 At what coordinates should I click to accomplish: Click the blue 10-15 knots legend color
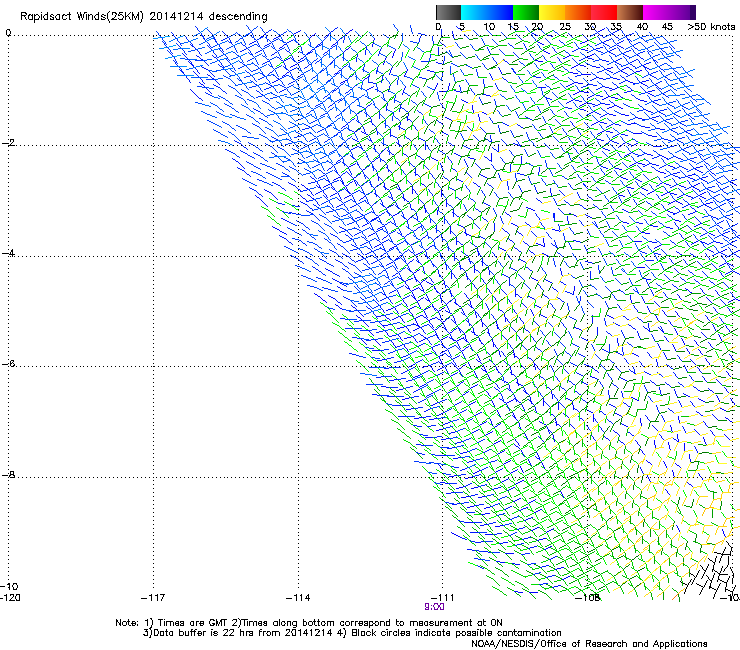coord(500,12)
